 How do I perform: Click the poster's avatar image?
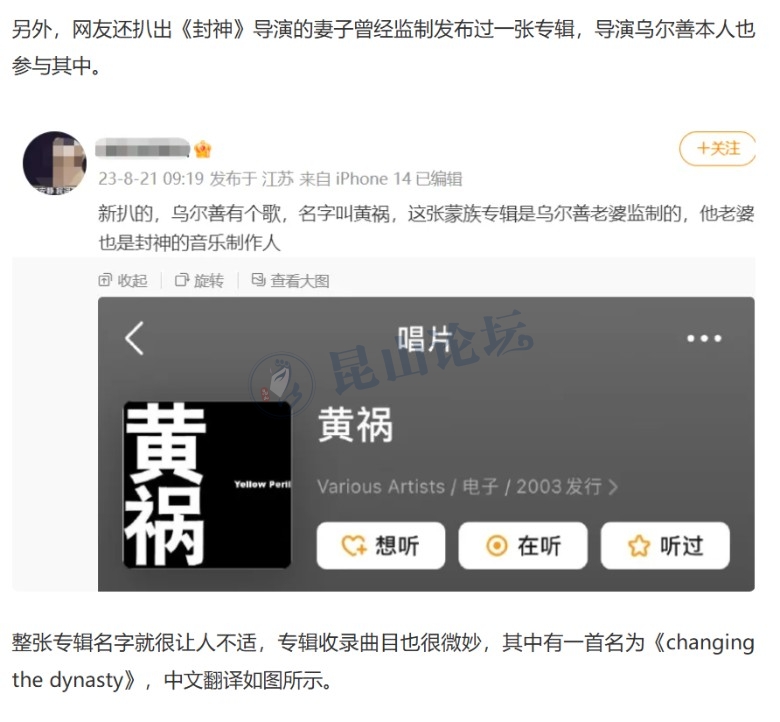(55, 163)
